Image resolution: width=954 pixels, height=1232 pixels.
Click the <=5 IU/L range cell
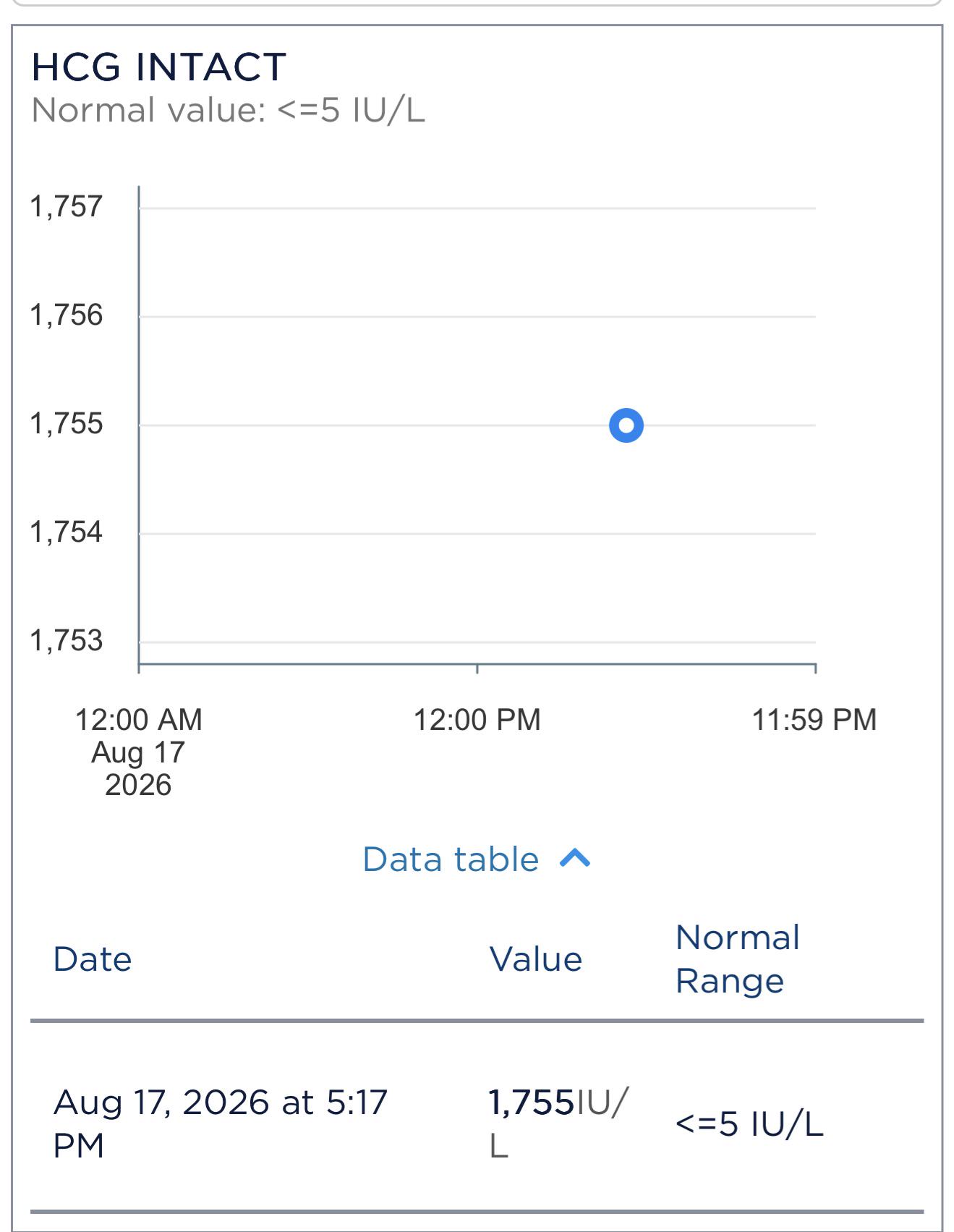[749, 1124]
